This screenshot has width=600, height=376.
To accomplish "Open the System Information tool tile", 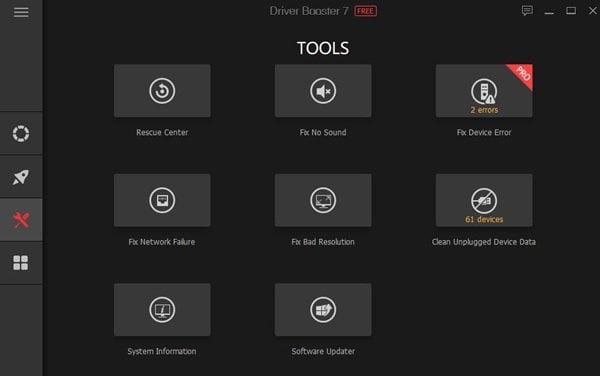I will pos(162,309).
